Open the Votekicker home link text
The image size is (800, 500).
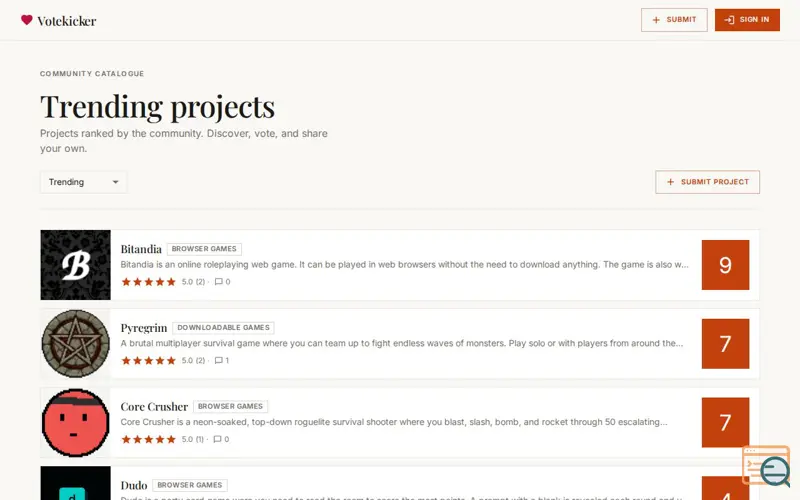[66, 21]
